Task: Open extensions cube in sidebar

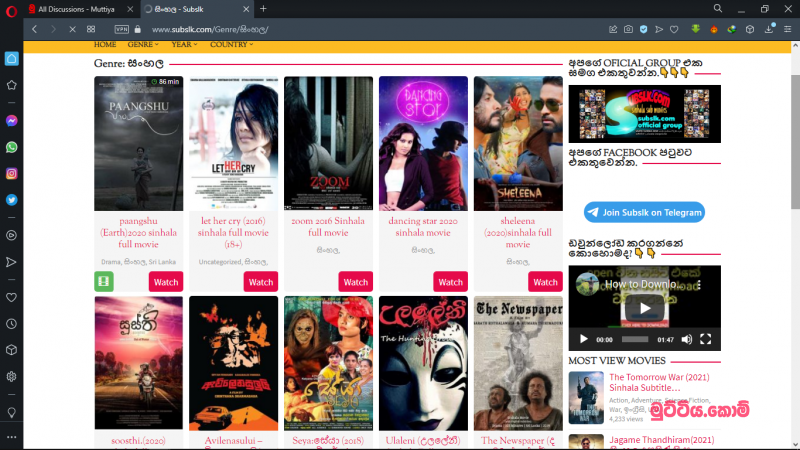Action: (x=11, y=351)
